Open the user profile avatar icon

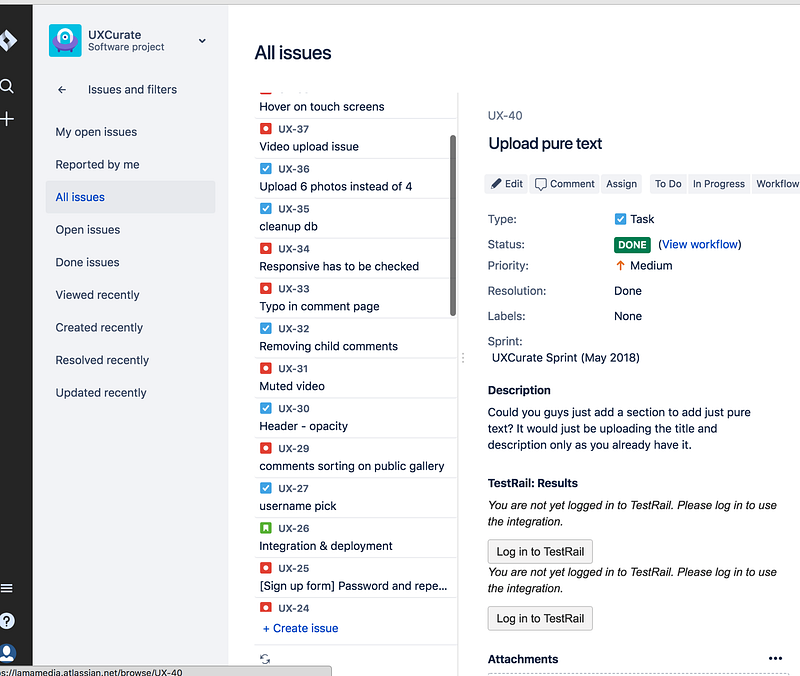[x=8, y=653]
